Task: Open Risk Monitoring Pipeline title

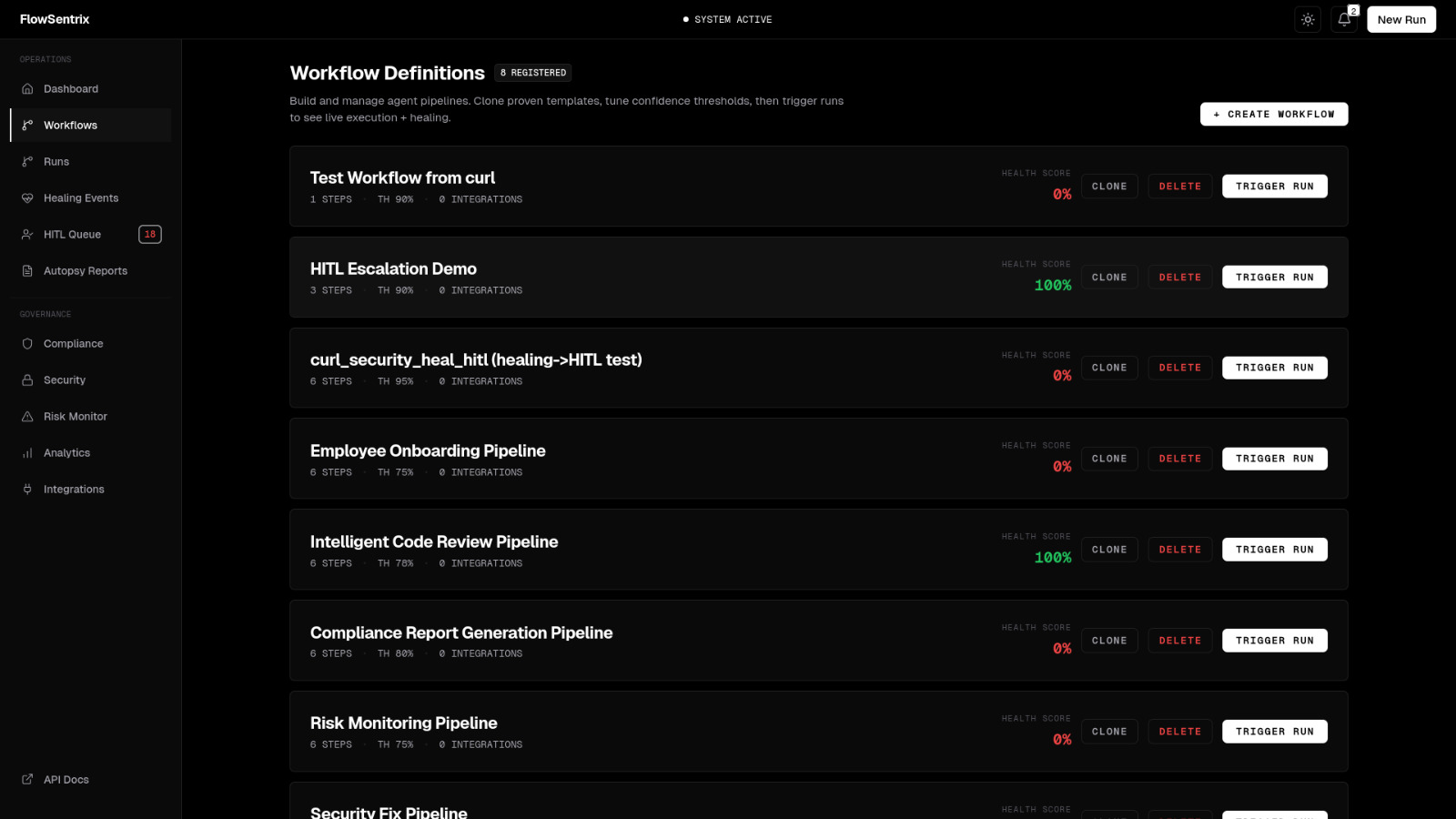Action: click(404, 723)
